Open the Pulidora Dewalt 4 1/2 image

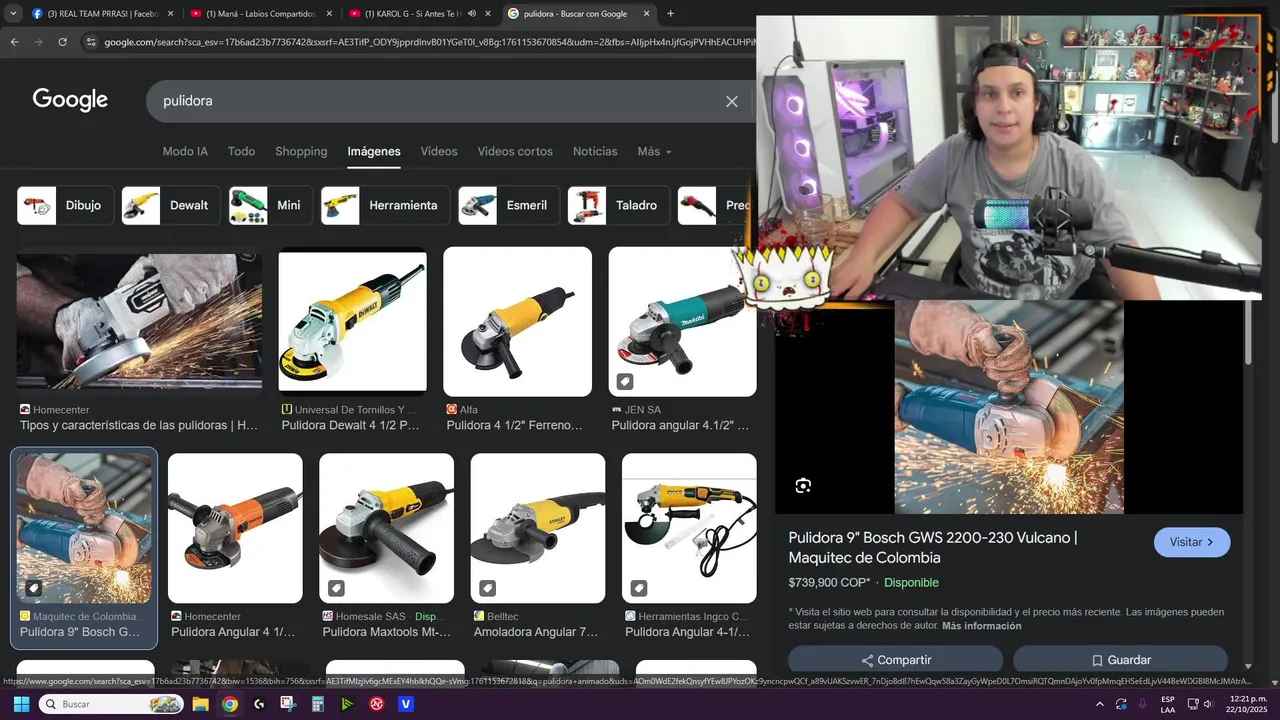352,321
